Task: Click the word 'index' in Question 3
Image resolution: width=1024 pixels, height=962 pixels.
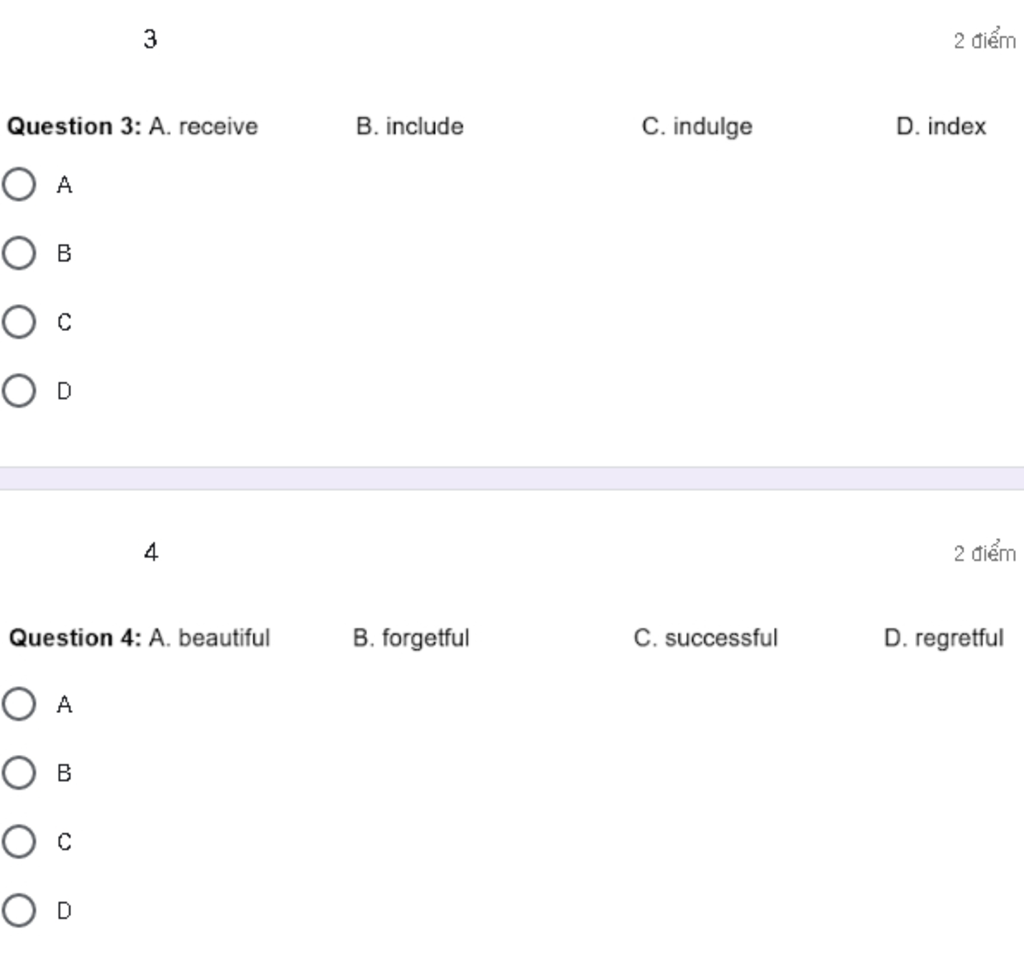Action: point(957,126)
